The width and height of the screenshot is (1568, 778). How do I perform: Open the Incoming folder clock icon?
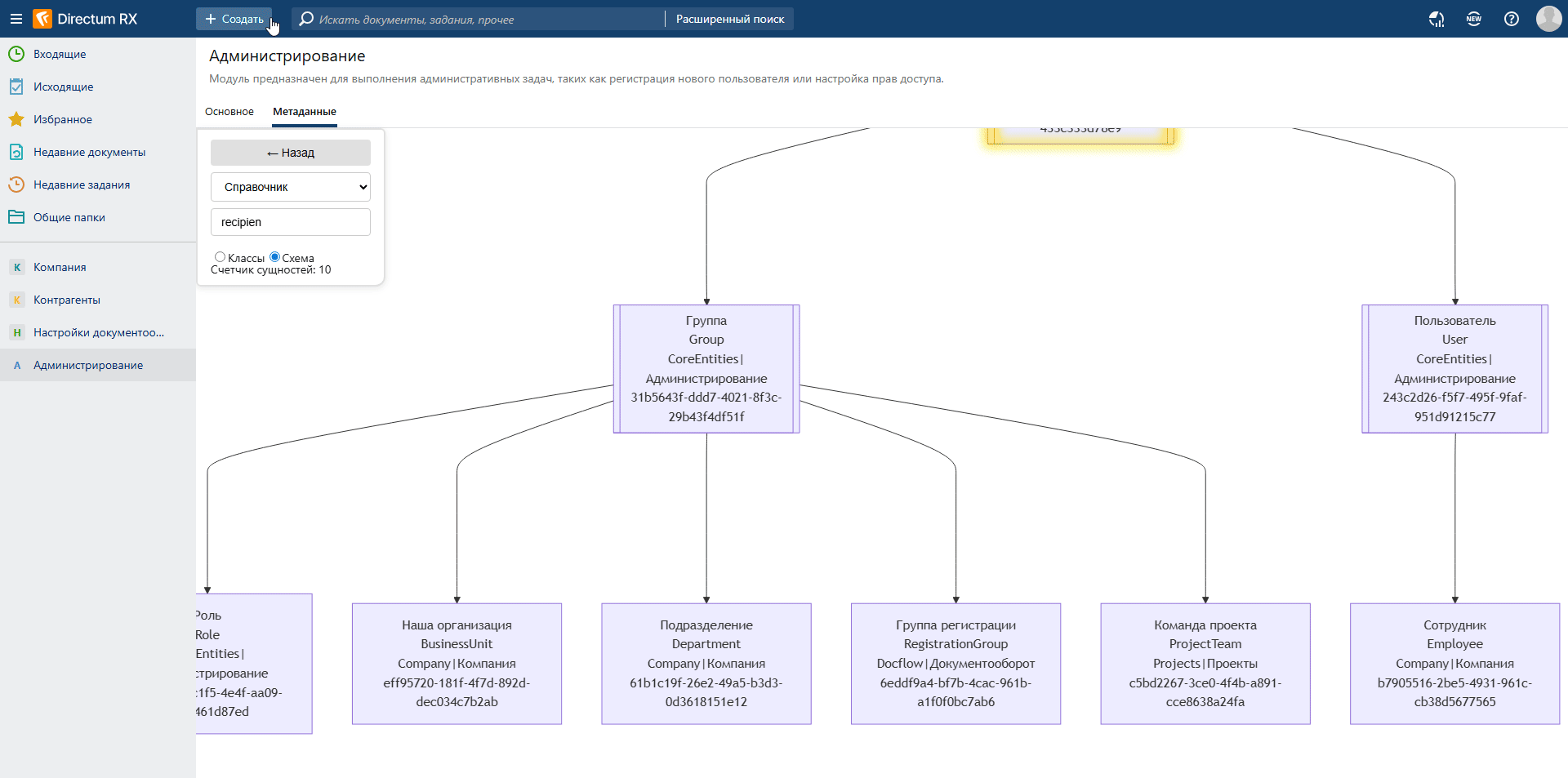click(x=16, y=54)
